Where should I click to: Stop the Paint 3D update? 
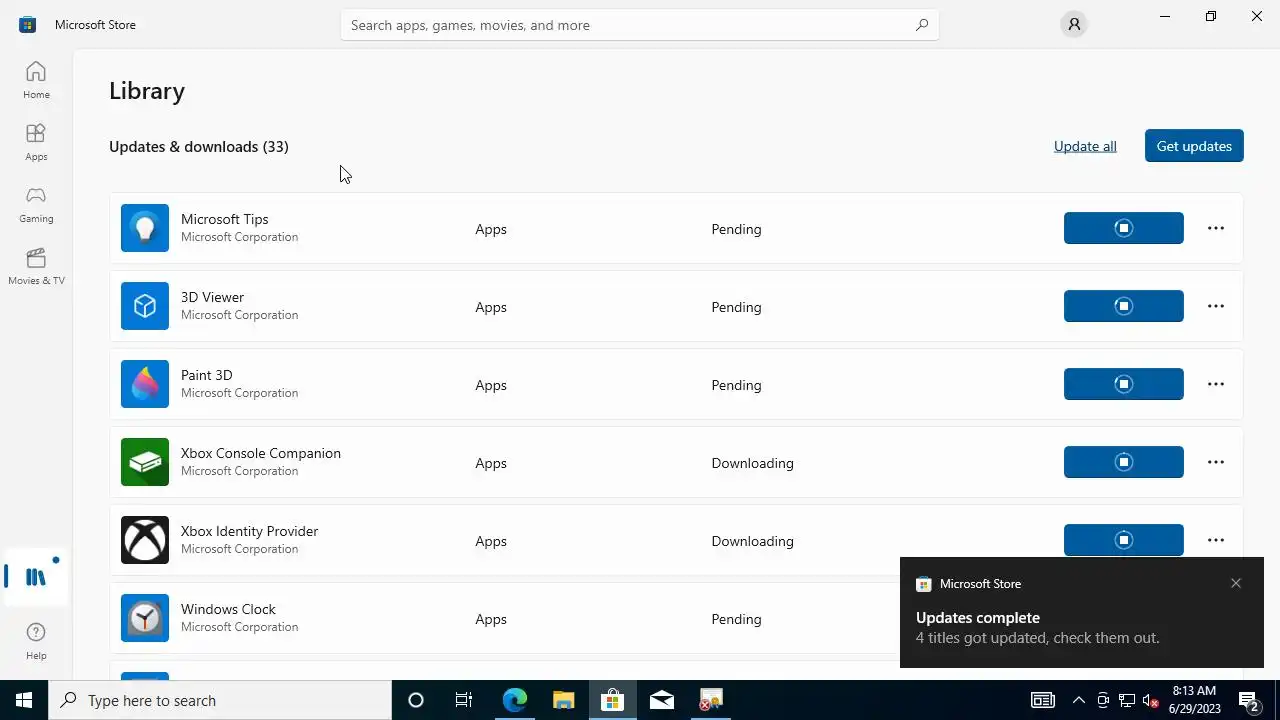point(1124,384)
